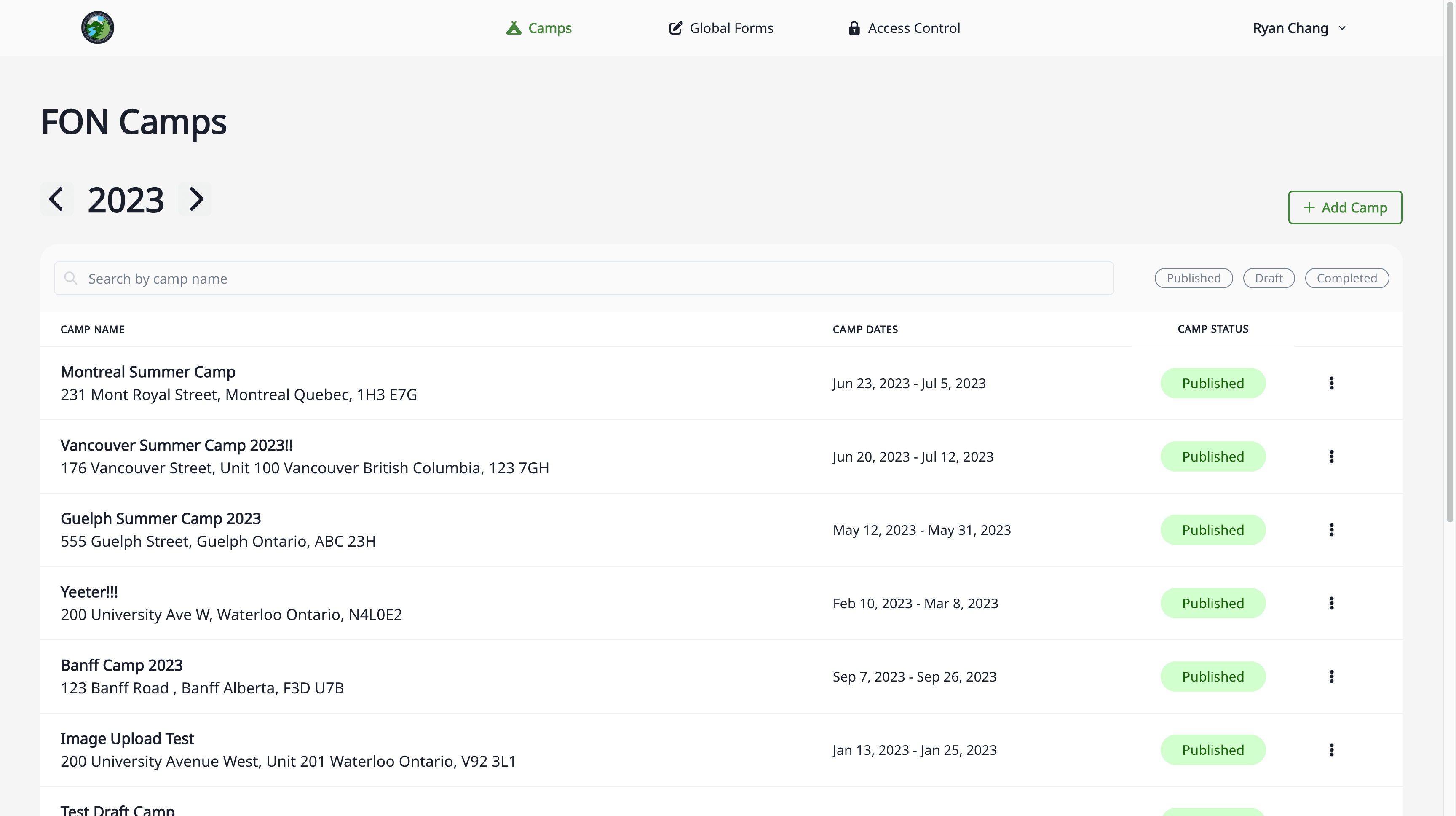Screen dimensions: 1456x816
Task: Open options menu for Image Upload Test
Action: pyautogui.click(x=1332, y=750)
